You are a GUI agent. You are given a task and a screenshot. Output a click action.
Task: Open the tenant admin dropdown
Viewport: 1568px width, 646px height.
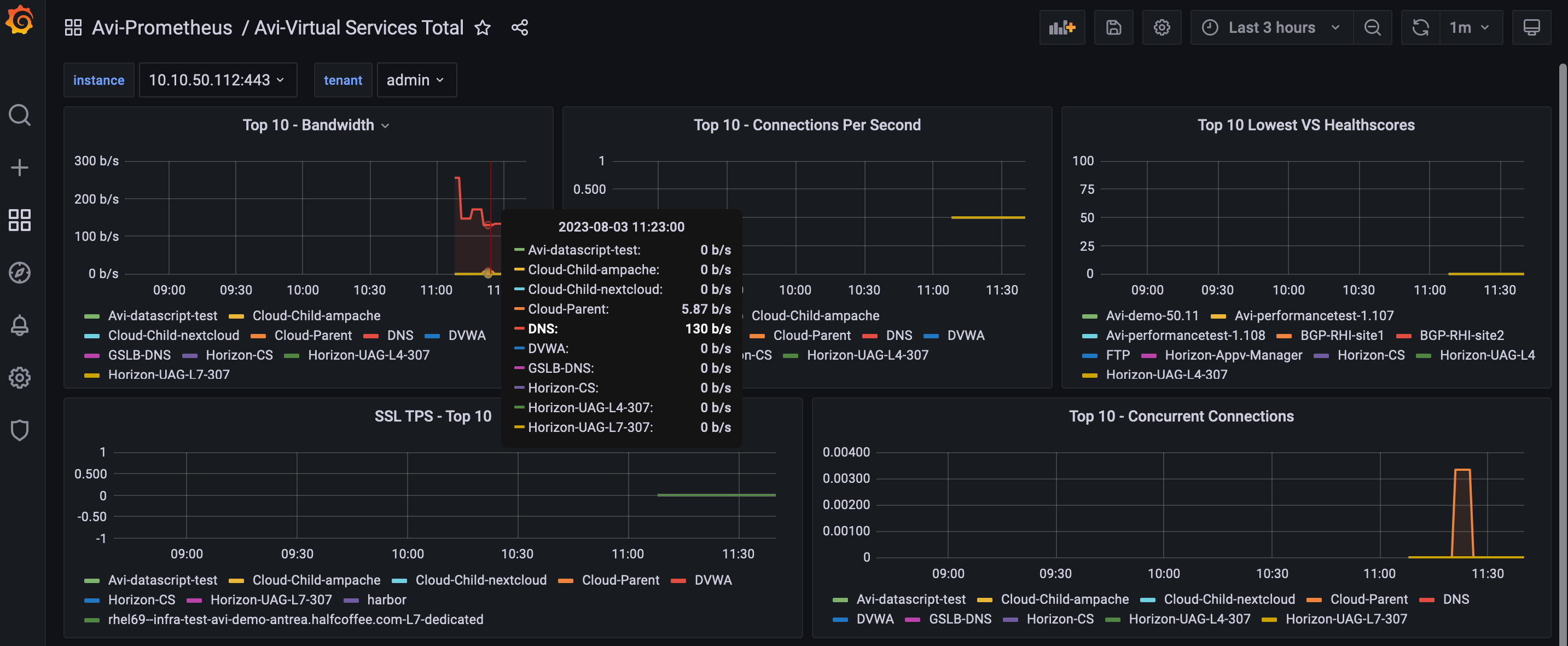coord(416,80)
